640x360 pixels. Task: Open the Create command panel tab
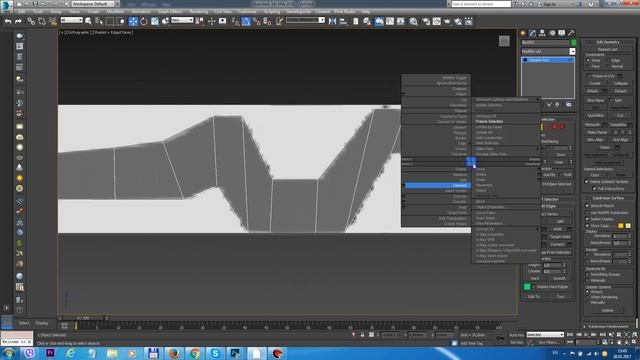(523, 33)
